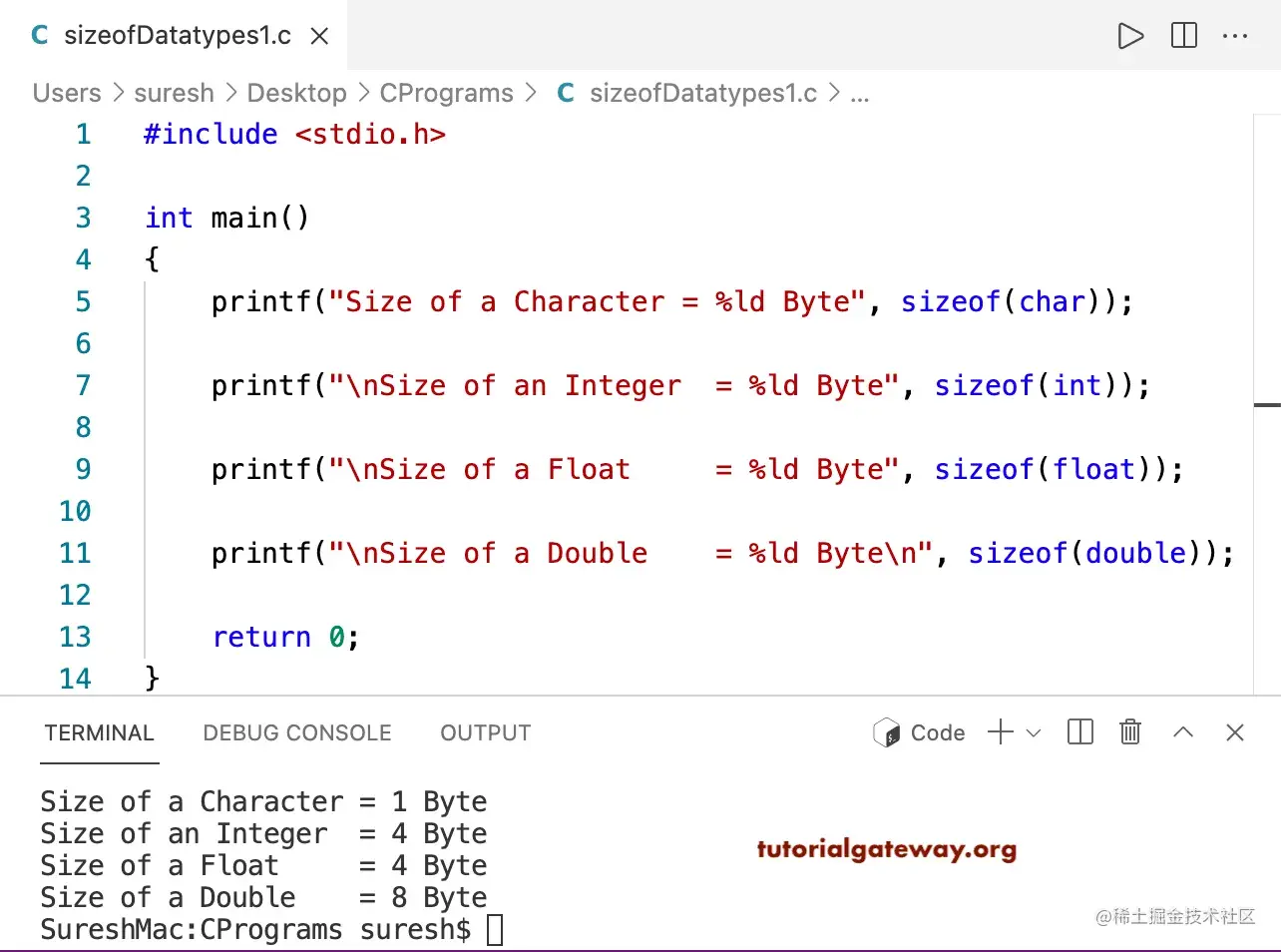The width and height of the screenshot is (1281, 952).
Task: Click sizeofDatatypes1.c in the breadcrumb path
Action: coord(703,93)
